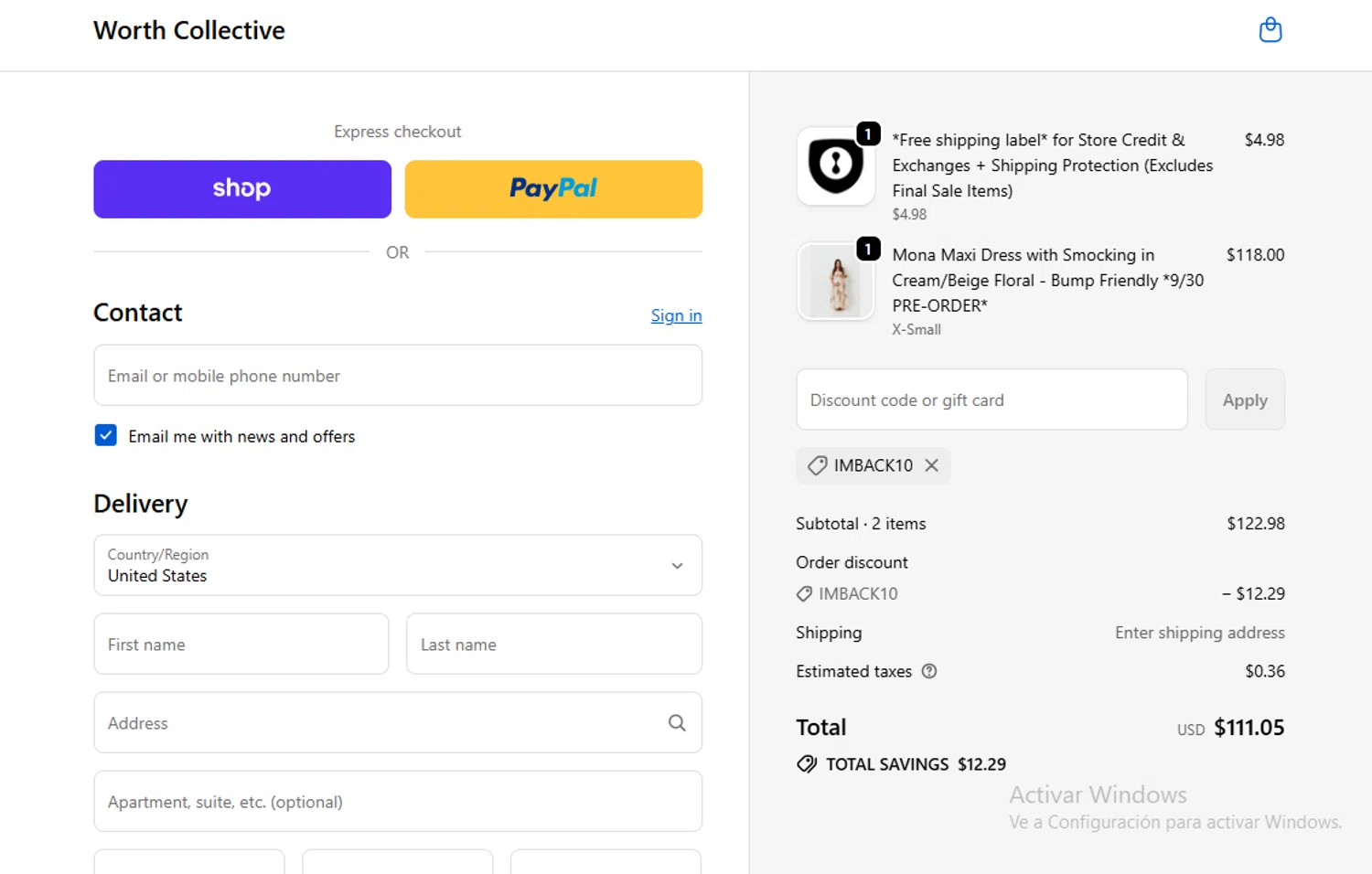Click the Sign in link
This screenshot has height=874, width=1372.
(x=676, y=315)
